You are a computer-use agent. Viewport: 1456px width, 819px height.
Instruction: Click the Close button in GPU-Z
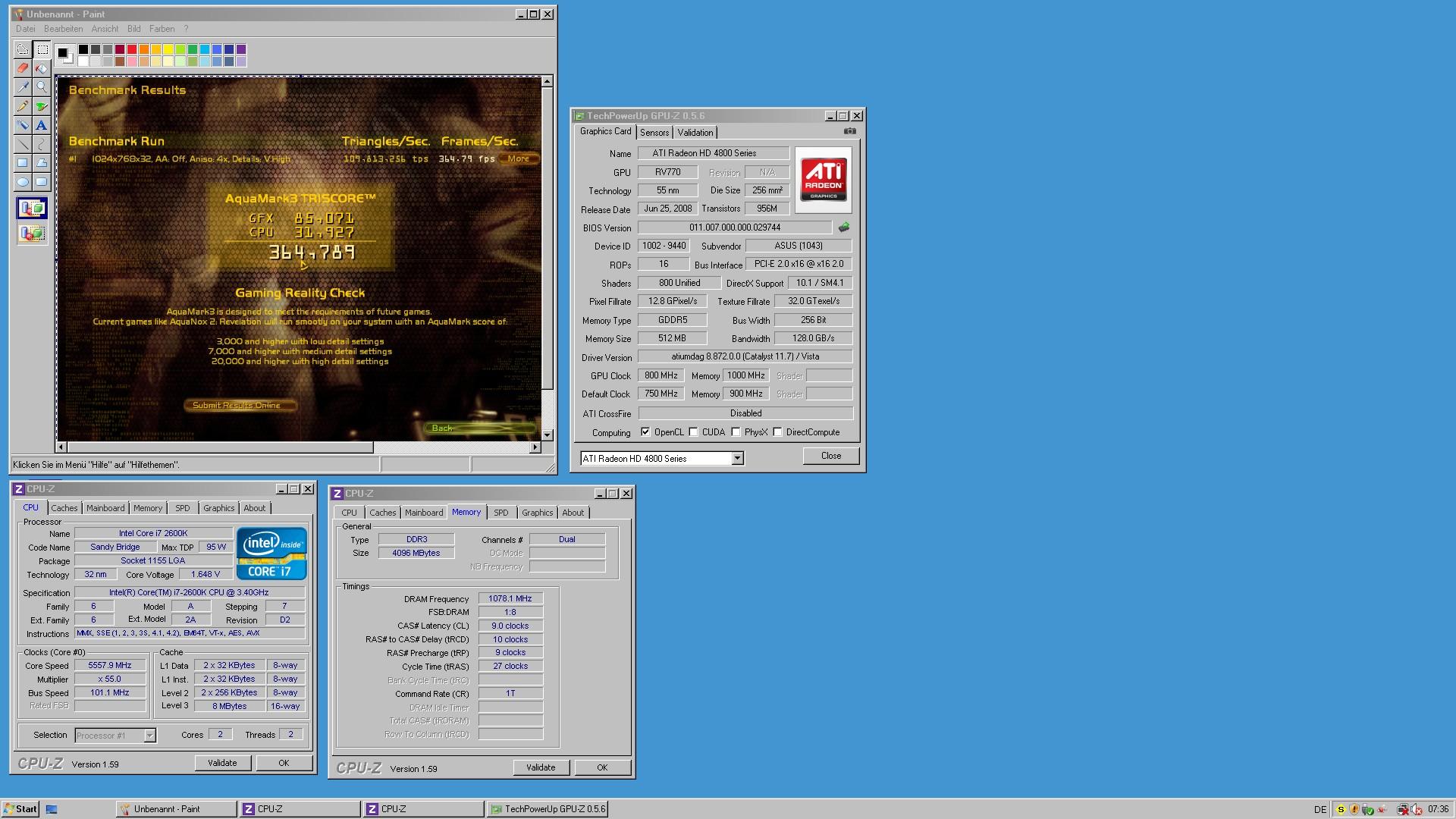pyautogui.click(x=831, y=457)
